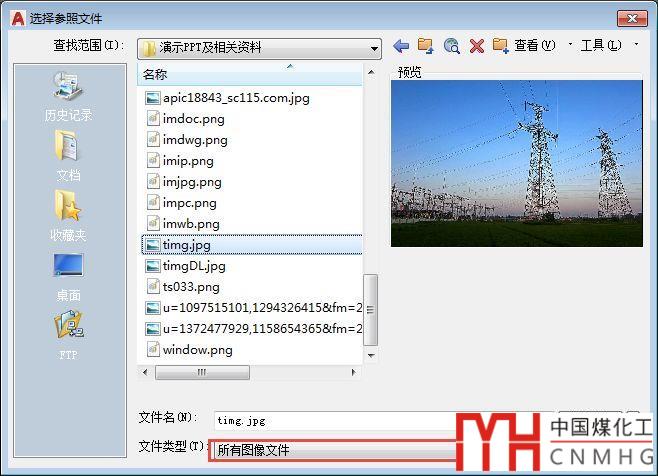Close the 选择参照文件 dialog
Viewport: 658px width, 476px height.
[x=632, y=18]
